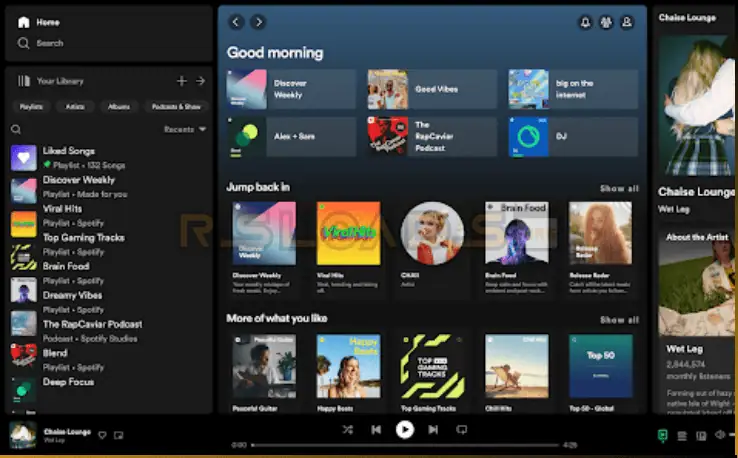Click the Chaise Lounge title in Now Playing panel
738x458 pixels.
click(696, 192)
